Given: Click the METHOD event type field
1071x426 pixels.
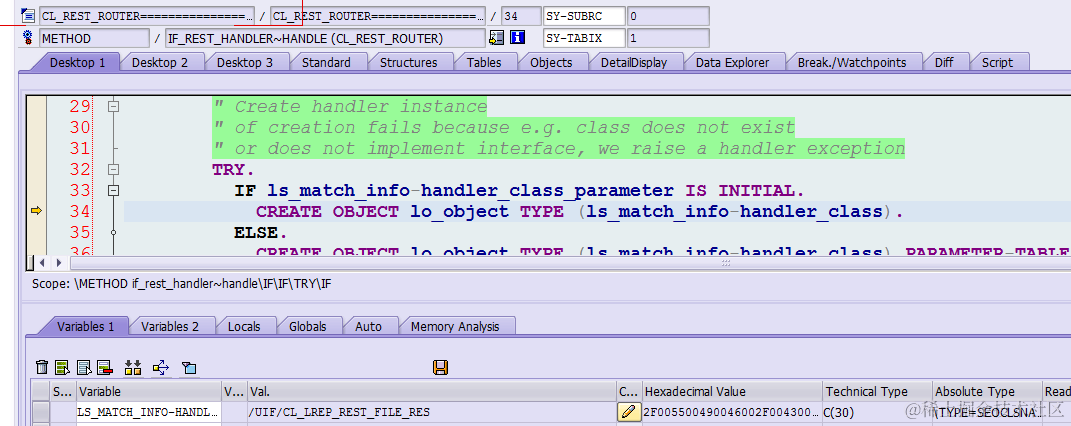Looking at the screenshot, I should click(94, 38).
